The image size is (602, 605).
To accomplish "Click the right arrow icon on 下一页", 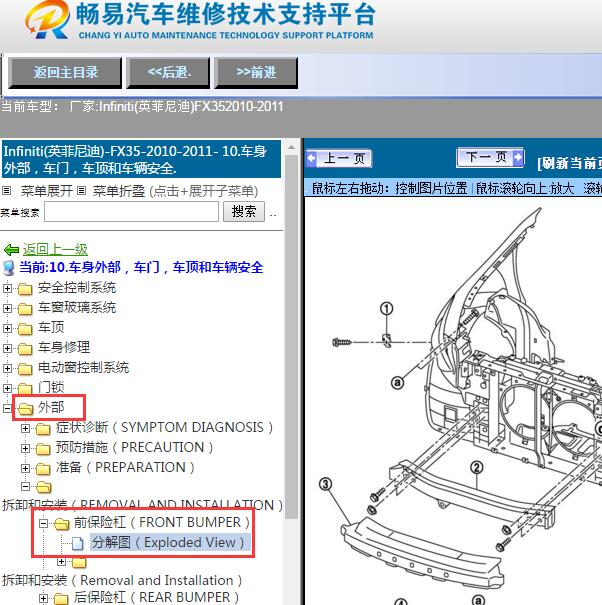I will point(518,157).
